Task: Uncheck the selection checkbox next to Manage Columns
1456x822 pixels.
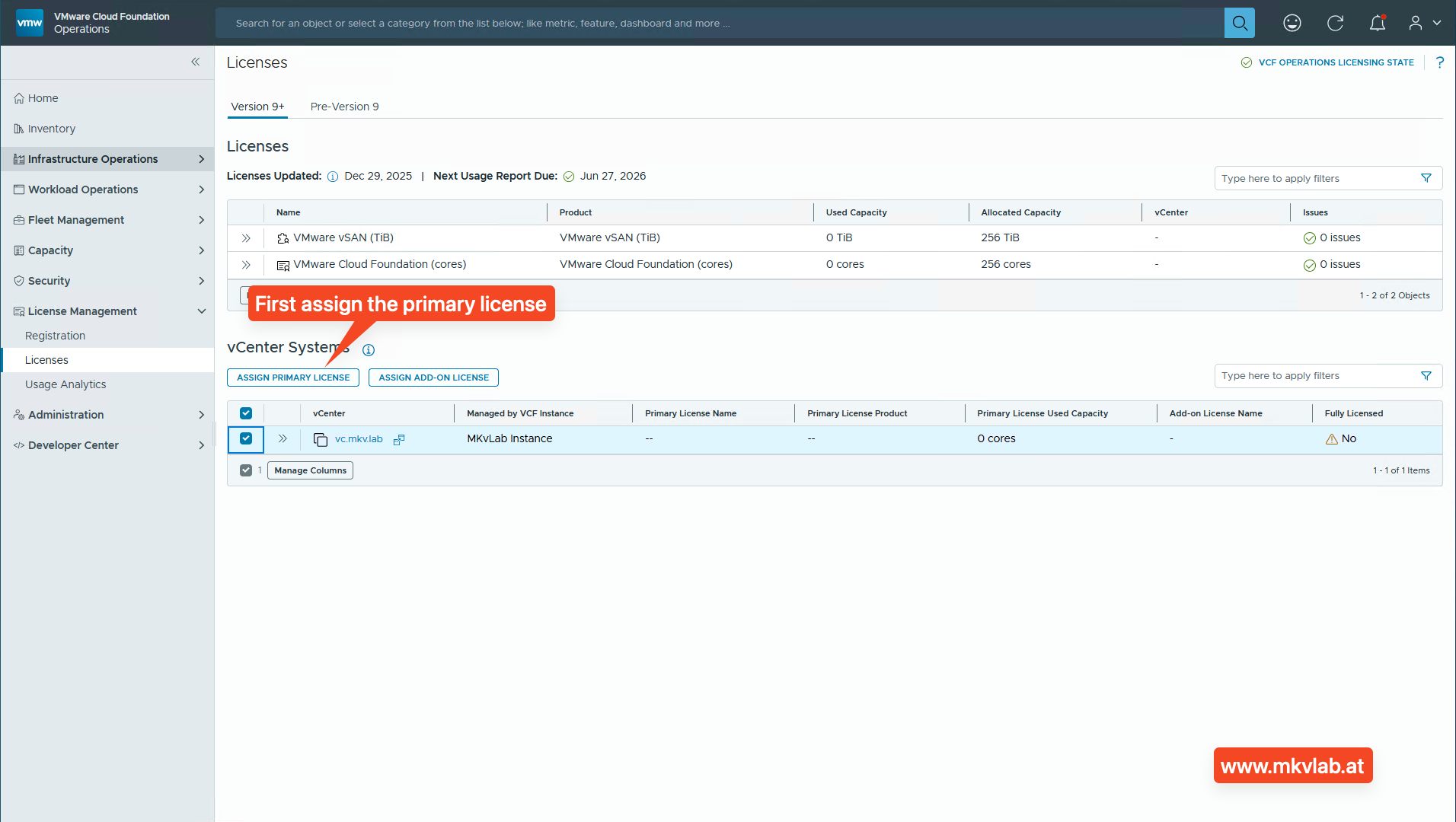Action: tap(245, 470)
